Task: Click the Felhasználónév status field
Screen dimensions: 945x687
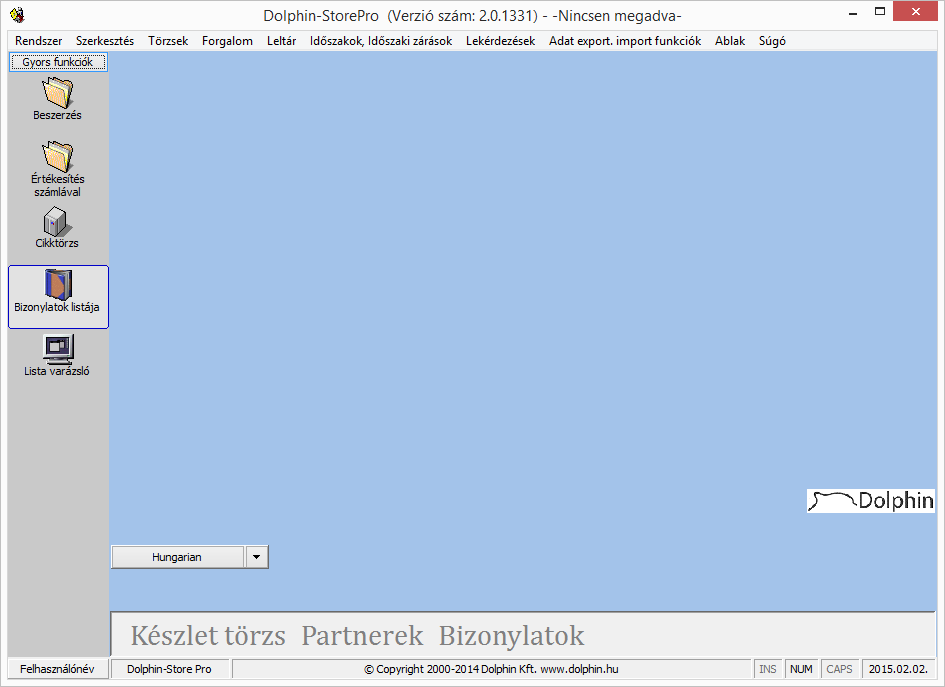Action: coord(58,669)
